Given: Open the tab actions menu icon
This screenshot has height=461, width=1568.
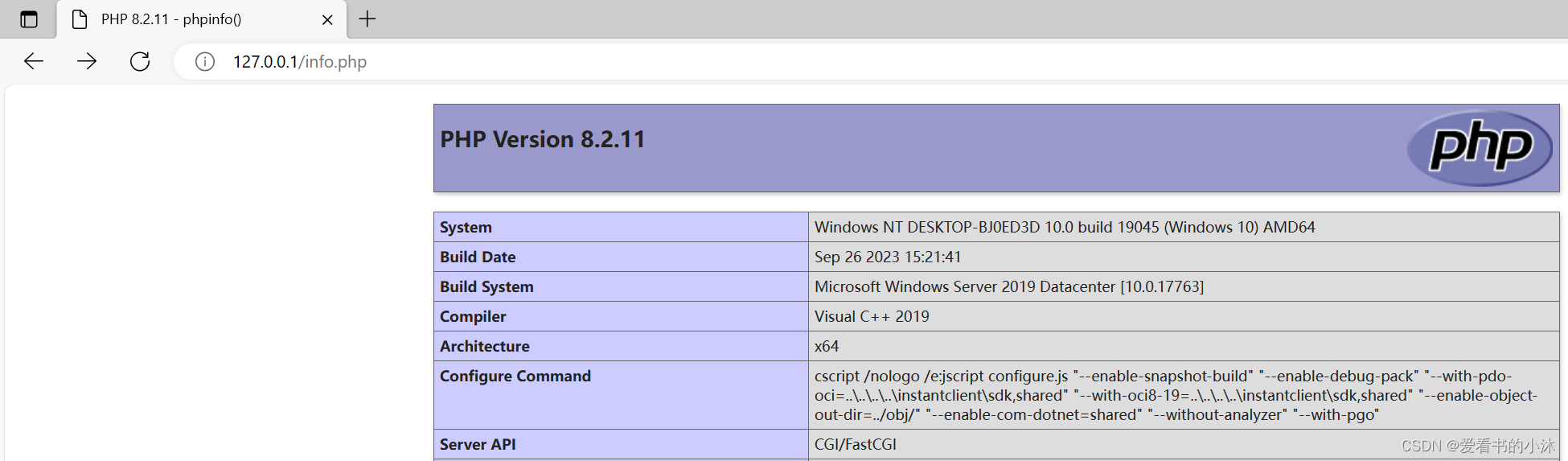Looking at the screenshot, I should [29, 19].
